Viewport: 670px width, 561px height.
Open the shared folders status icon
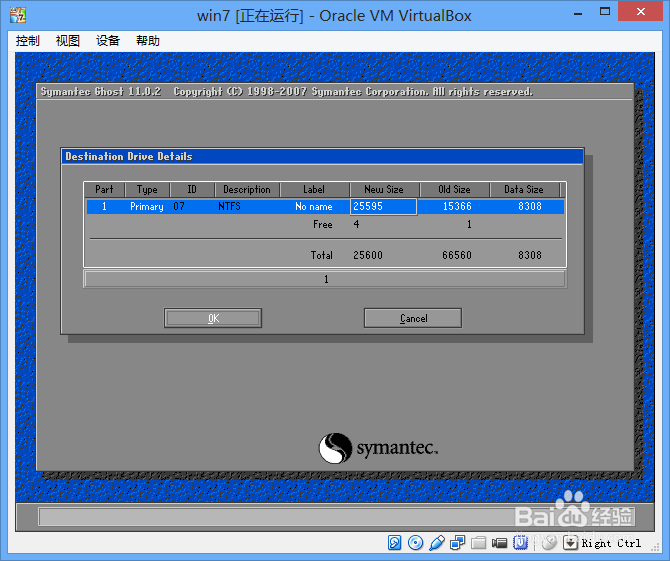(478, 543)
